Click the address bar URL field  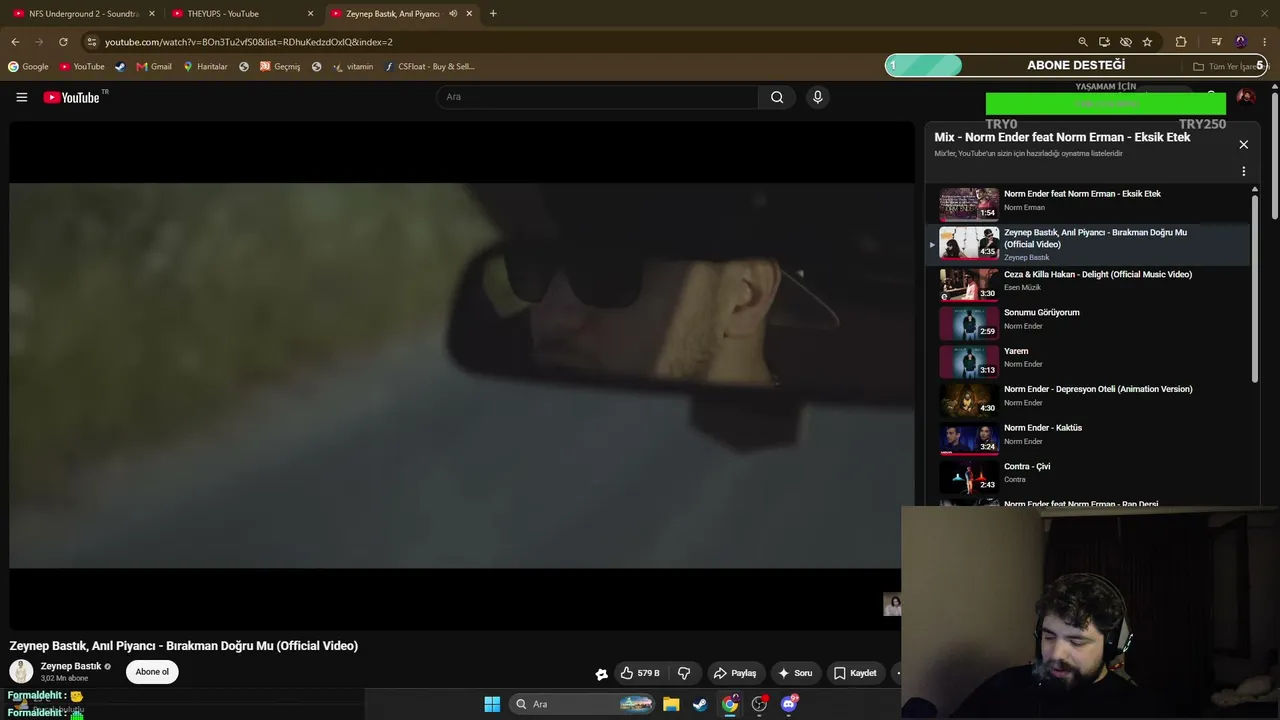(x=580, y=42)
